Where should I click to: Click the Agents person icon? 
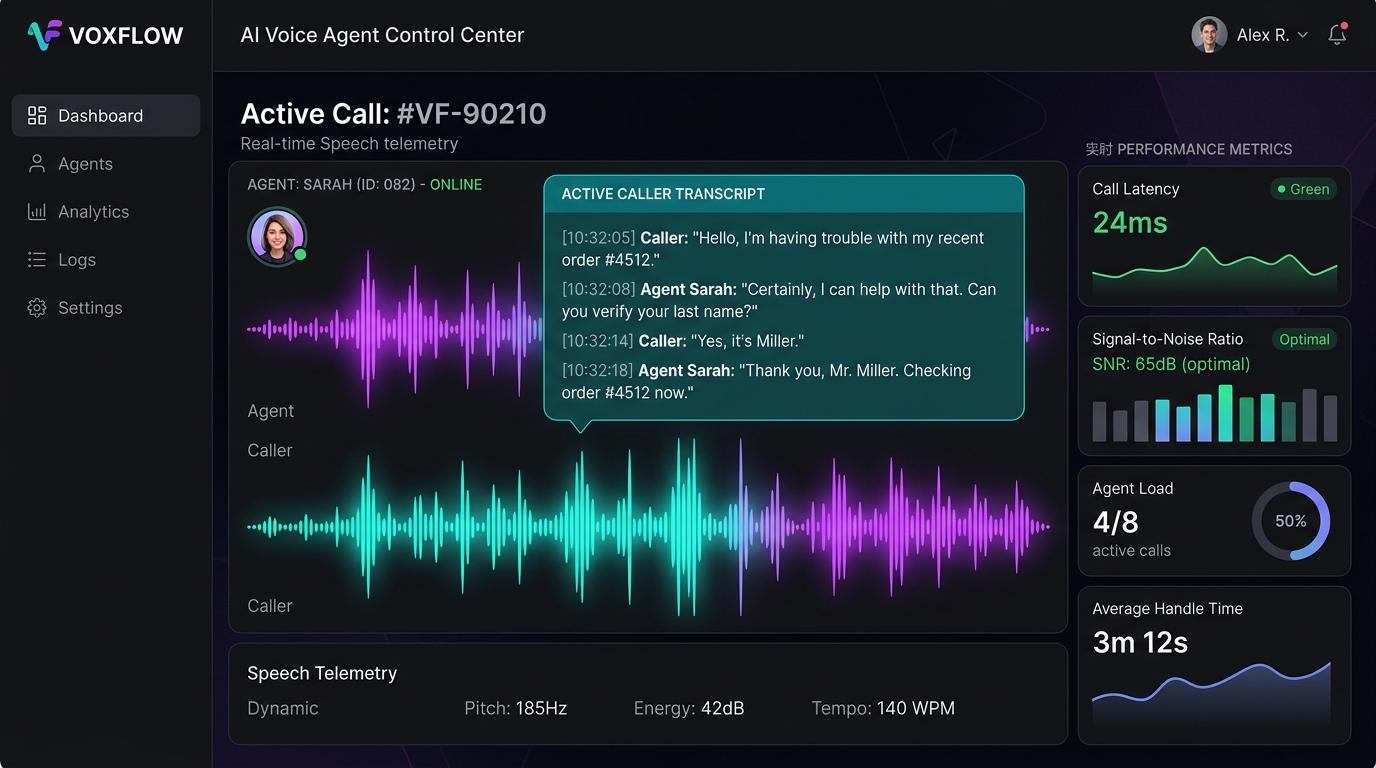37,163
